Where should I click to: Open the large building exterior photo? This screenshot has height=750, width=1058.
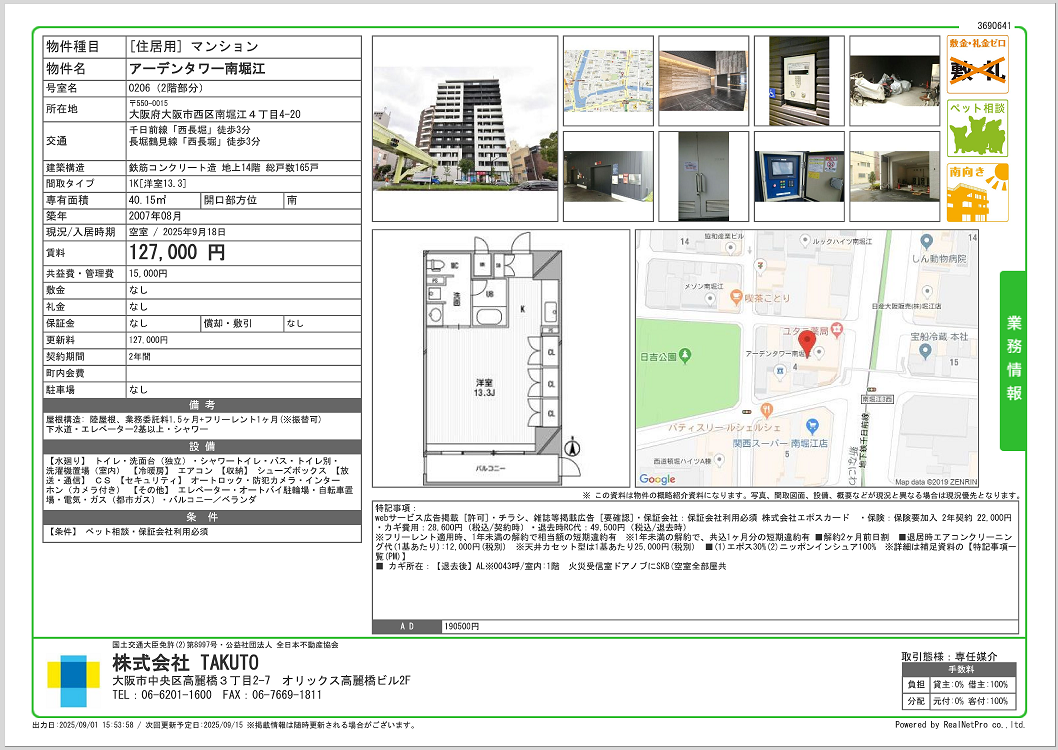click(x=465, y=129)
